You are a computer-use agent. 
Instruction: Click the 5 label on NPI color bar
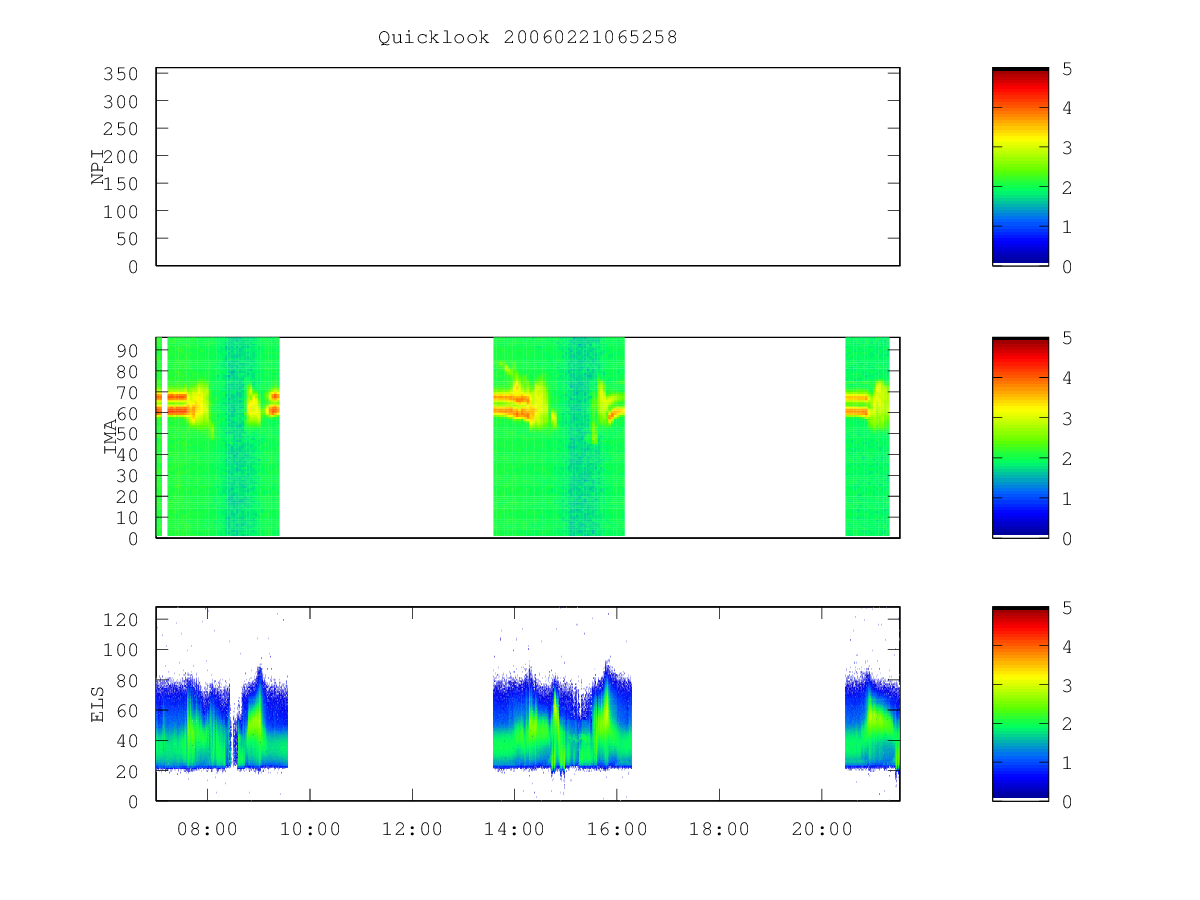pos(1068,69)
